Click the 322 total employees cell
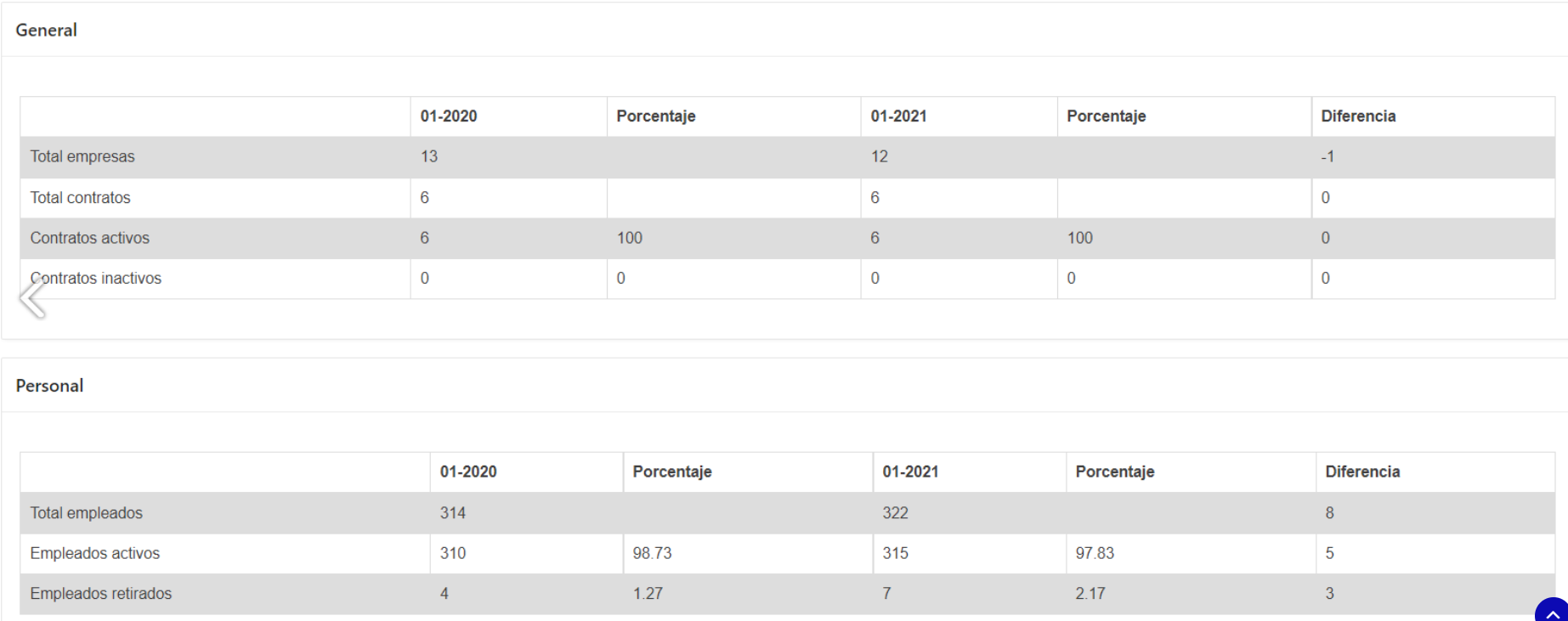This screenshot has width=1568, height=621. (895, 513)
